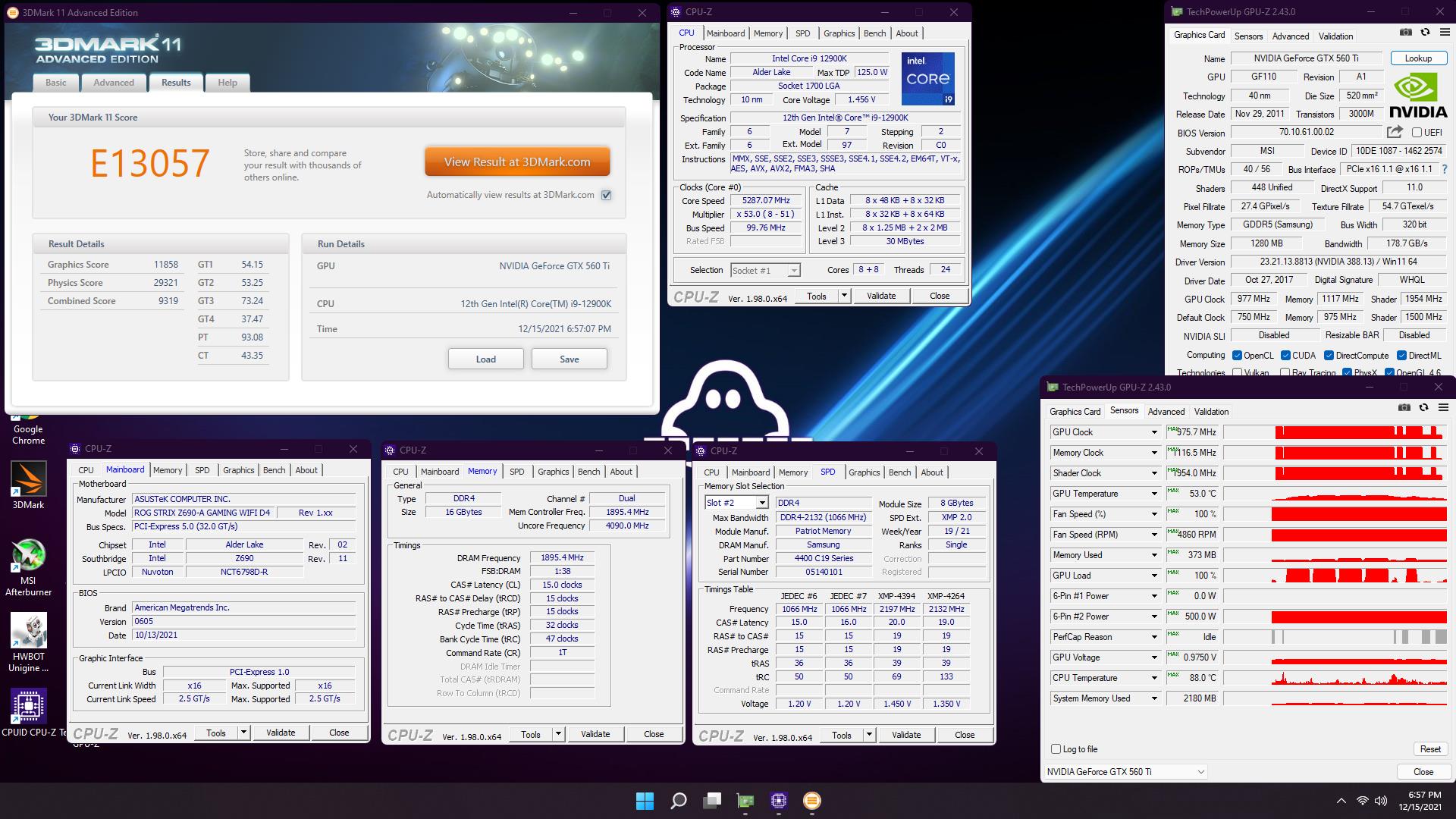Toggle automatically view results at 3DMark.com

coord(606,195)
